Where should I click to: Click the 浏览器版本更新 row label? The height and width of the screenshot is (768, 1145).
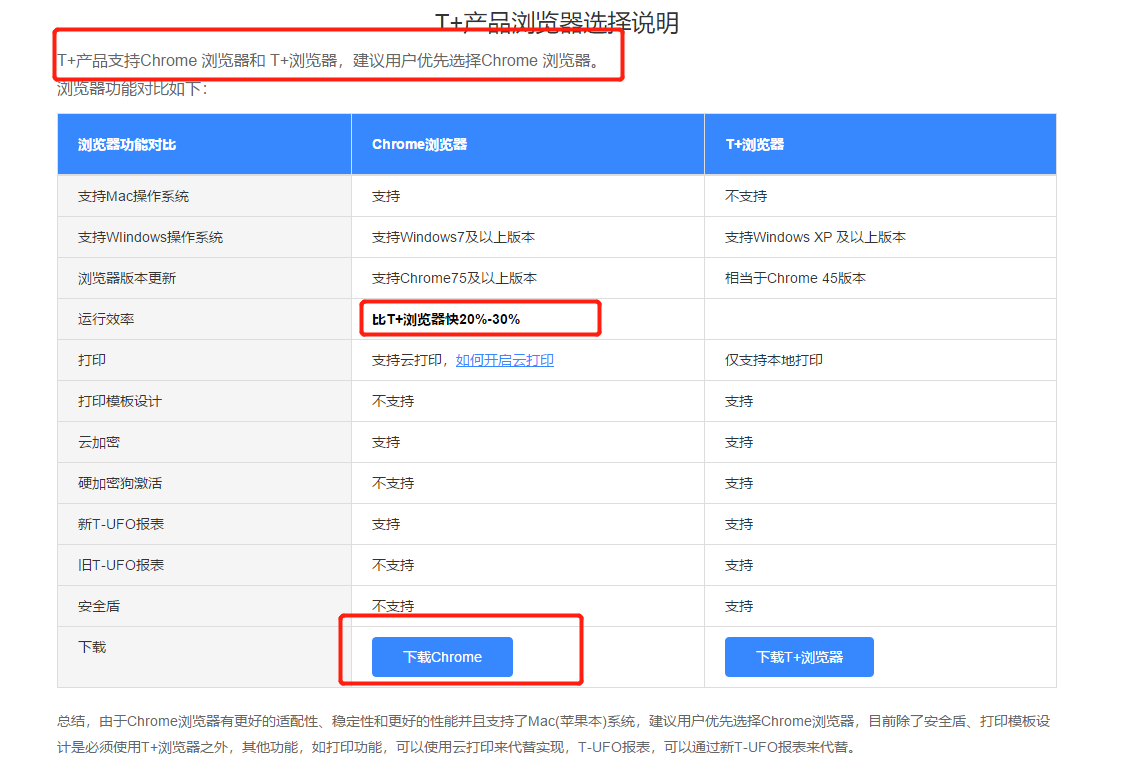click(127, 278)
